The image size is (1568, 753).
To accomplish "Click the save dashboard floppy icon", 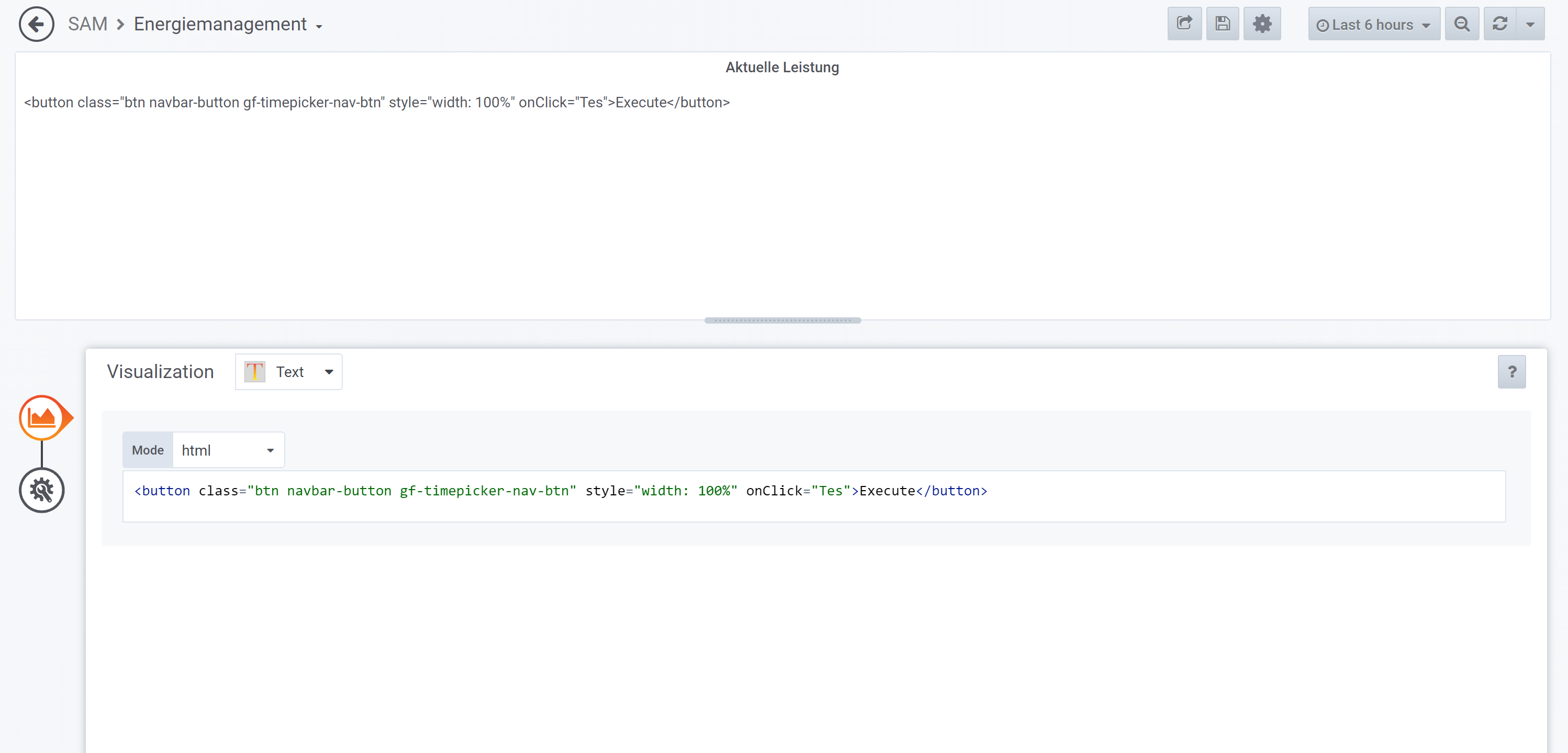I will click(x=1222, y=25).
